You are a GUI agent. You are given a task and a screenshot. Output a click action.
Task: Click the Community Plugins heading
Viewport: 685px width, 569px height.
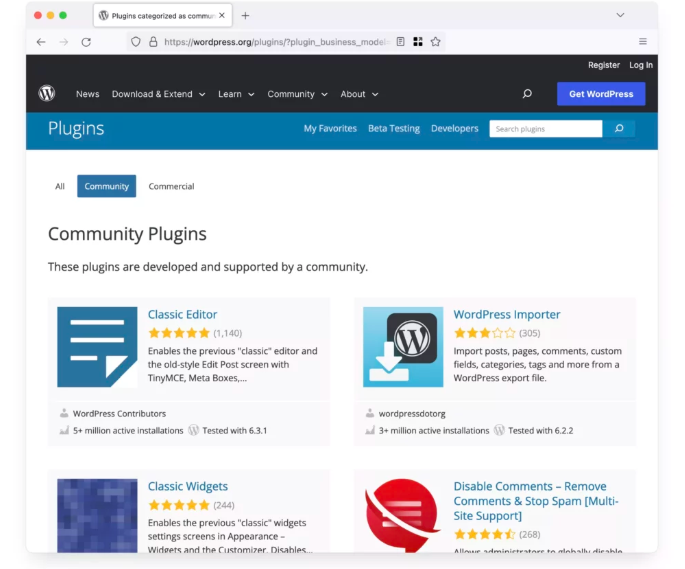(127, 234)
